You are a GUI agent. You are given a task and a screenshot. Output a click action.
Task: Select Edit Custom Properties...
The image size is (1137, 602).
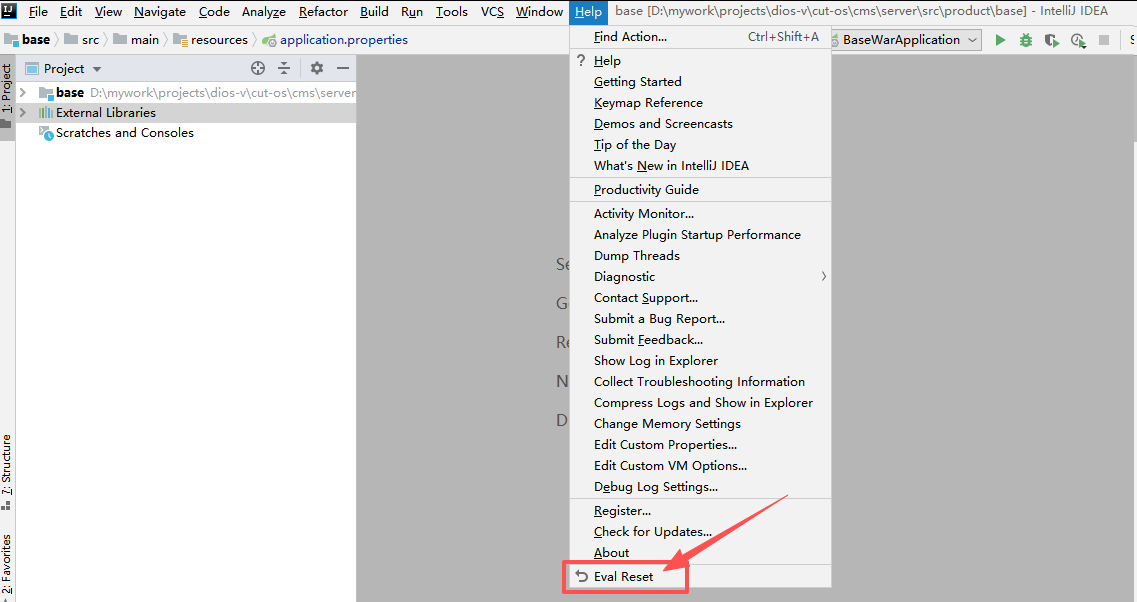tap(700, 445)
